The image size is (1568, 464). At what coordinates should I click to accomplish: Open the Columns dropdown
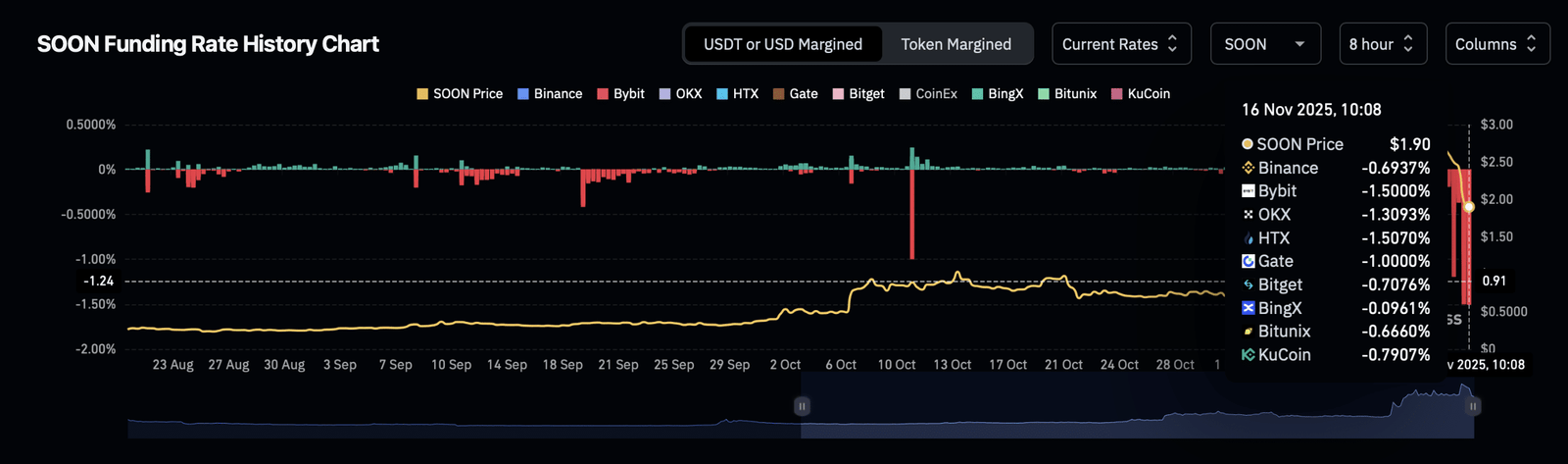1497,44
